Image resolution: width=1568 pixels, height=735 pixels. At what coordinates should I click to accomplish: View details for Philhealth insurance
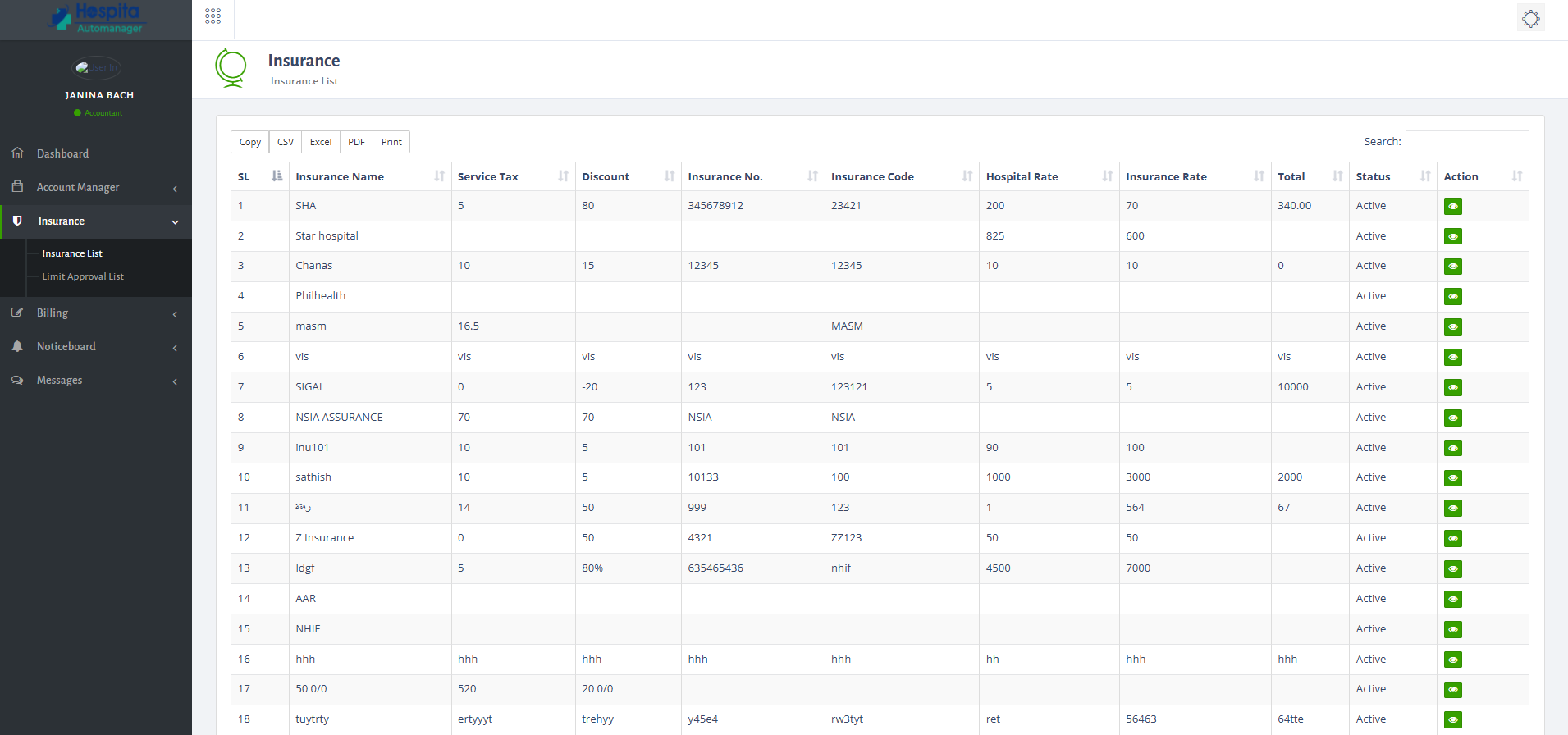click(x=1453, y=297)
